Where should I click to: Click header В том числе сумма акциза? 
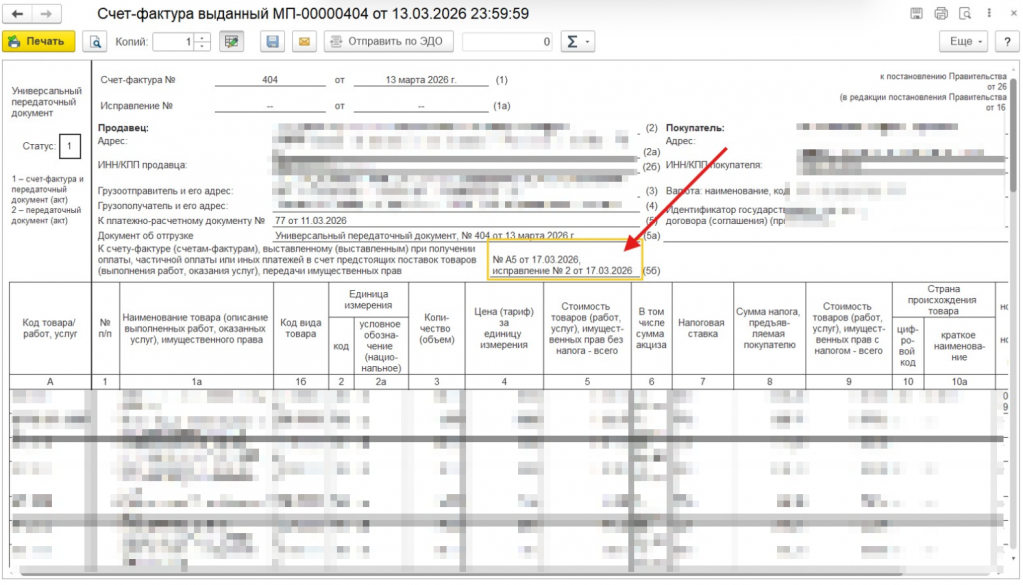coord(651,328)
